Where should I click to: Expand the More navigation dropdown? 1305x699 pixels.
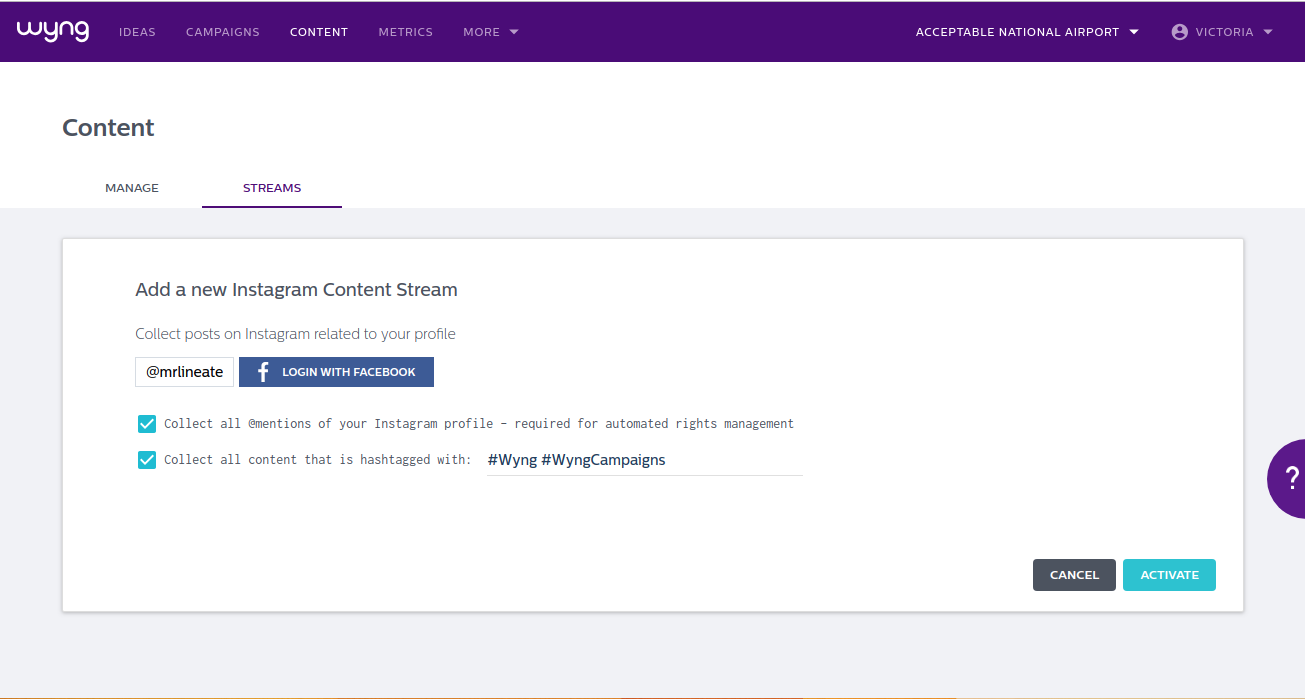tap(491, 32)
